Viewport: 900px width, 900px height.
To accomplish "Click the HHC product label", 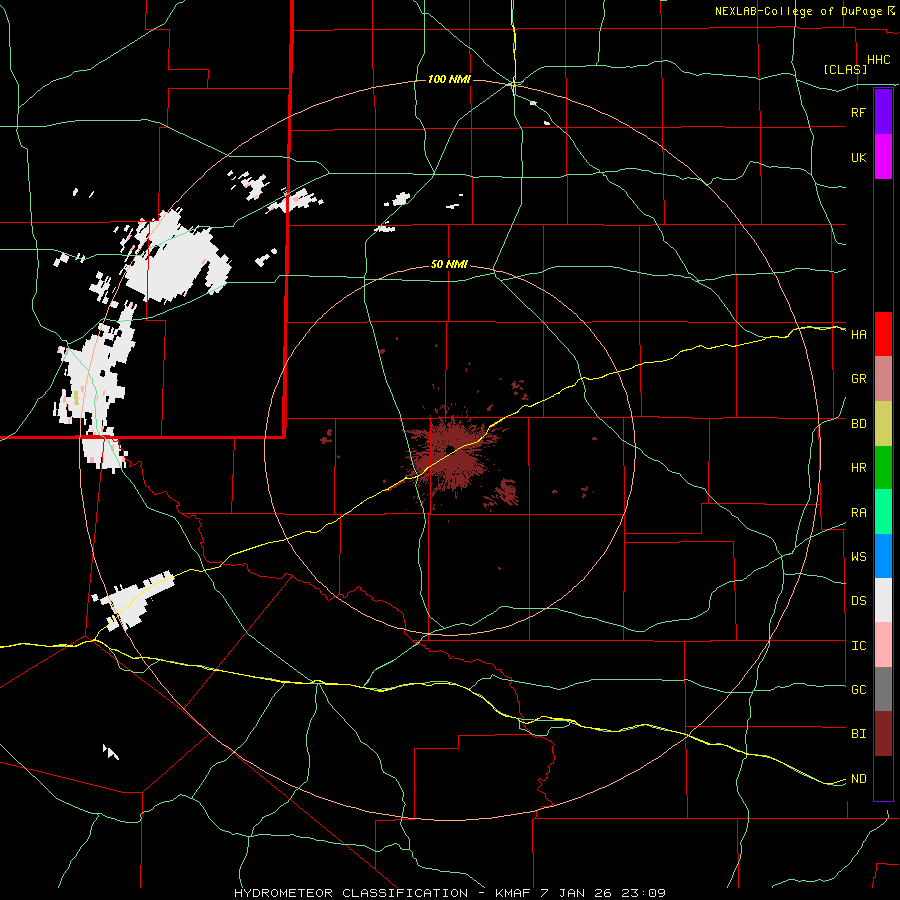I will tap(879, 60).
